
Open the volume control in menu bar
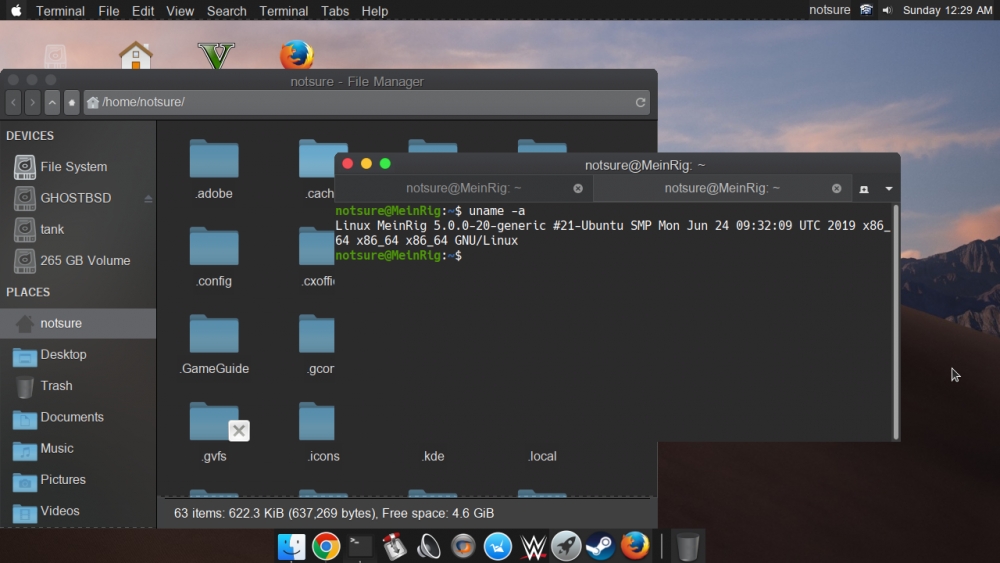(887, 10)
